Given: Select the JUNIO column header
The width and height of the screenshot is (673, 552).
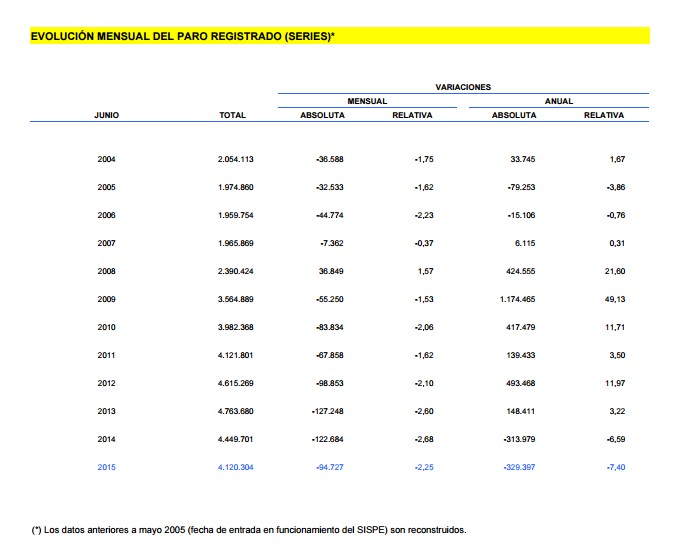Looking at the screenshot, I should pos(106,115).
